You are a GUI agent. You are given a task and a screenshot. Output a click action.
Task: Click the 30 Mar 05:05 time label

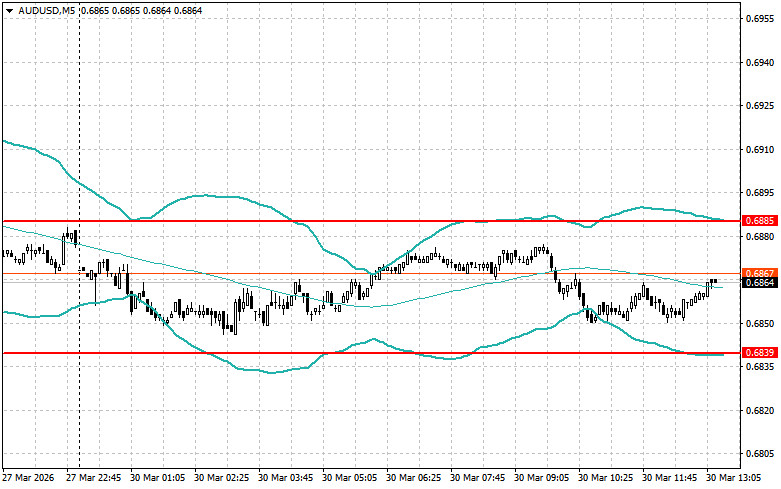[x=350, y=478]
